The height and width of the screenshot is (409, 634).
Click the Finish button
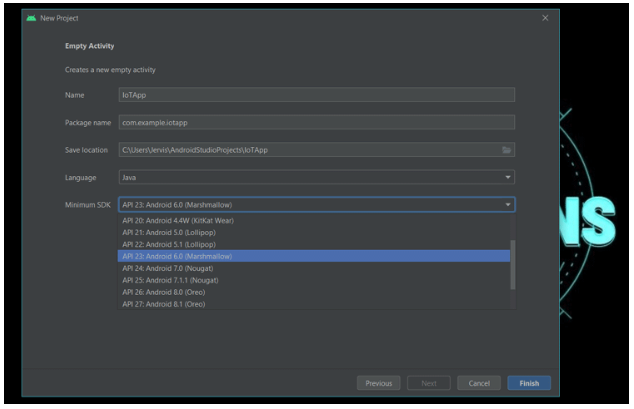click(528, 383)
